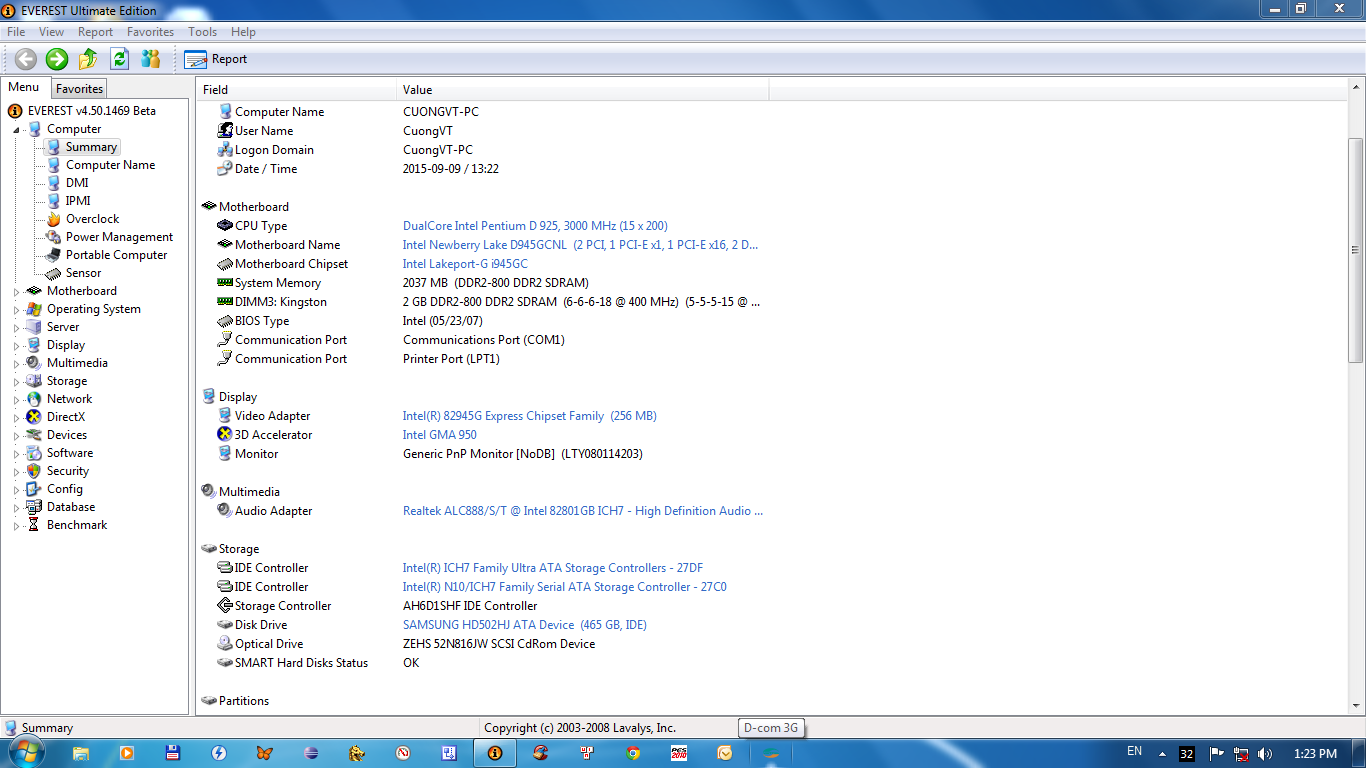Open Google Chrome from the taskbar

pyautogui.click(x=633, y=753)
